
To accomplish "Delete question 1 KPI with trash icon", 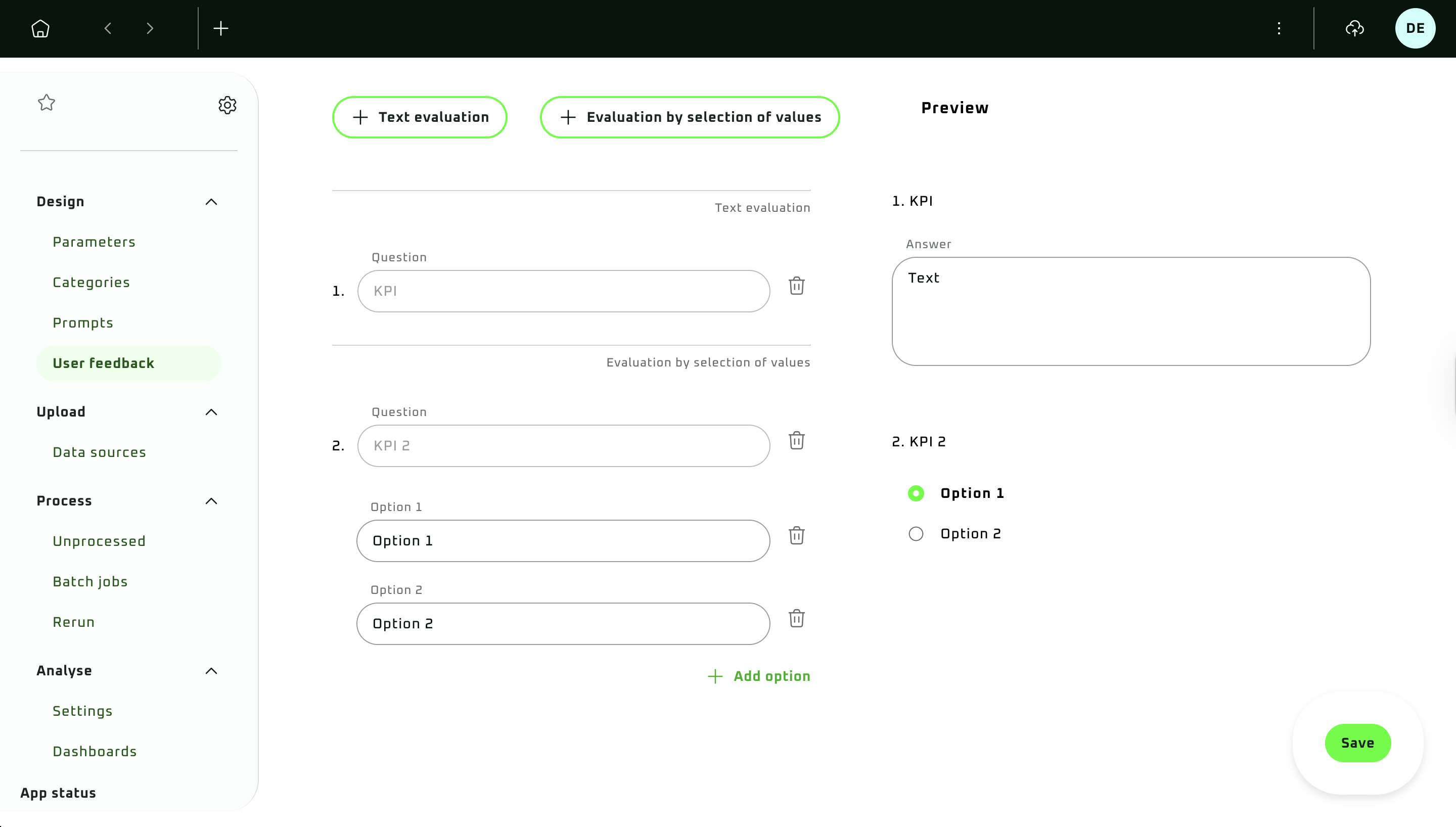I will point(796,286).
